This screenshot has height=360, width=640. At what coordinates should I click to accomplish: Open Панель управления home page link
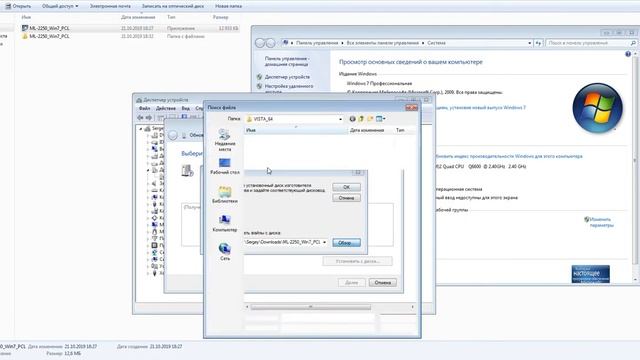pyautogui.click(x=286, y=61)
